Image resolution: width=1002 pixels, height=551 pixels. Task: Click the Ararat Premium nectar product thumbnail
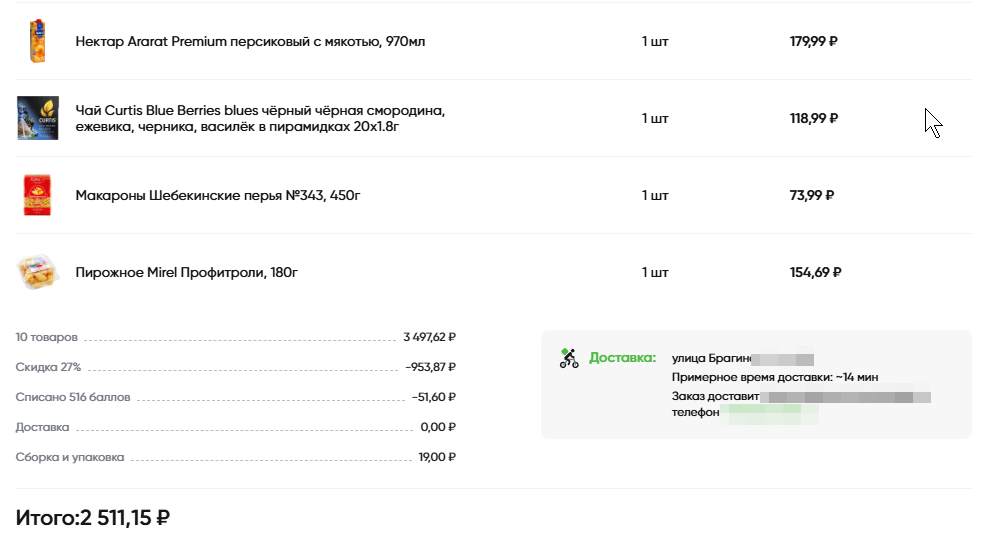click(38, 41)
